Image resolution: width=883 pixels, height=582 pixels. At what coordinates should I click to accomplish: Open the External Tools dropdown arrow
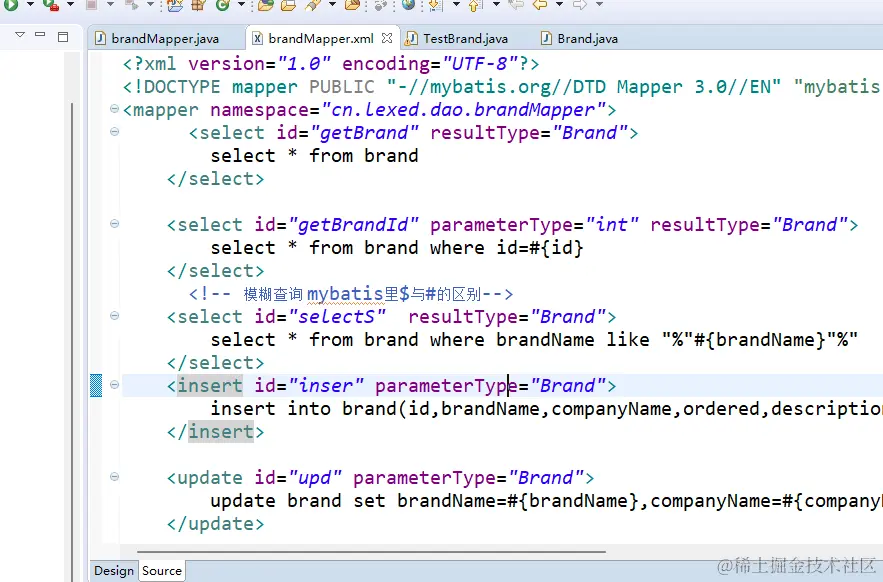(x=70, y=5)
